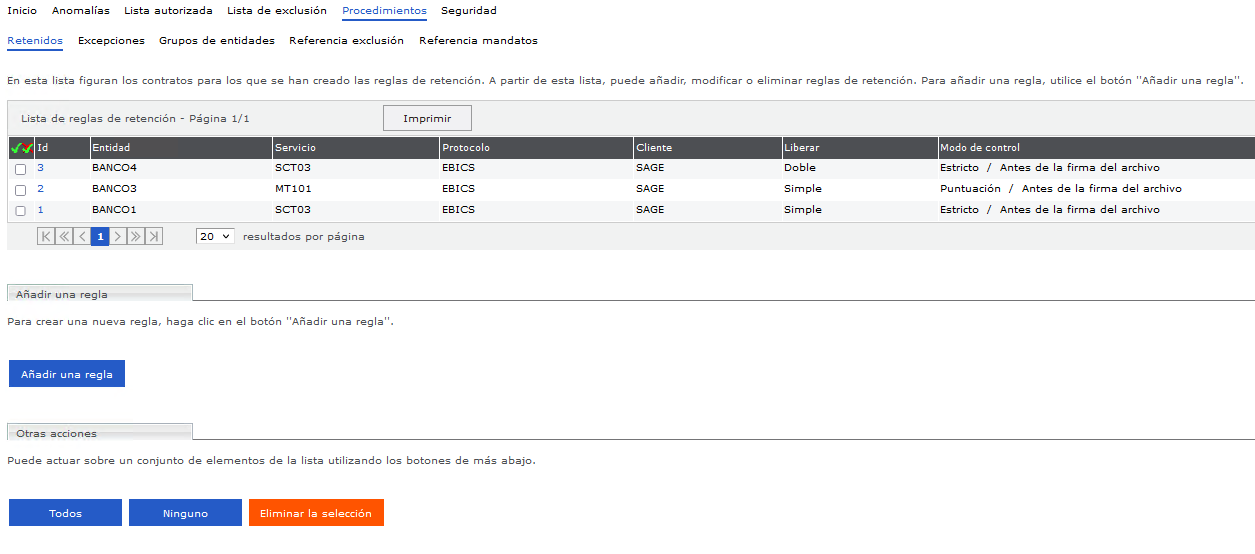Go to first page pagination icon
1255x554 pixels.
[x=46, y=237]
